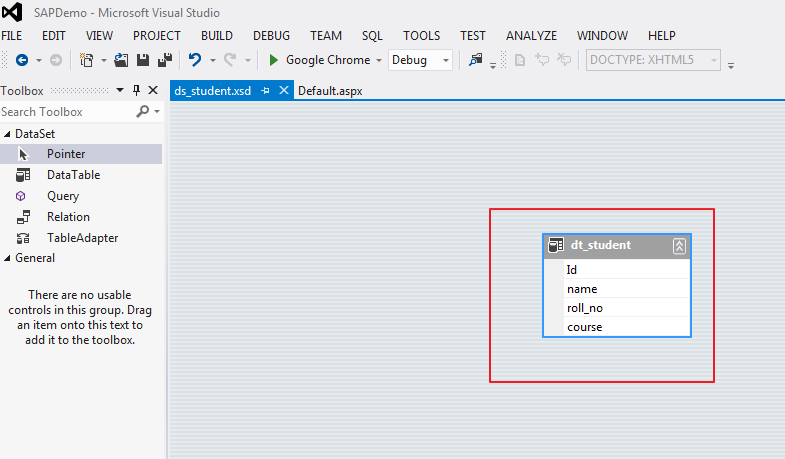Collapse the General toolbox group
The height and width of the screenshot is (459, 785).
point(7,258)
